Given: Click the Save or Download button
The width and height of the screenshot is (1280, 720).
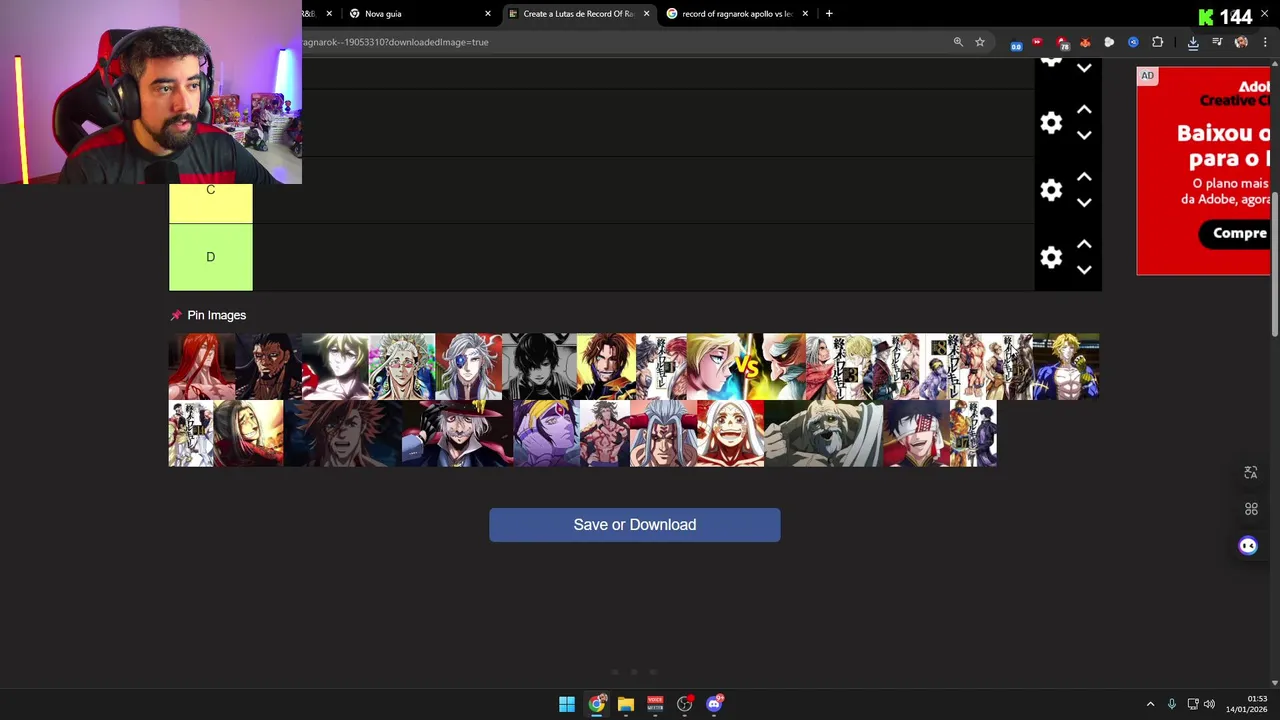Looking at the screenshot, I should click(635, 525).
